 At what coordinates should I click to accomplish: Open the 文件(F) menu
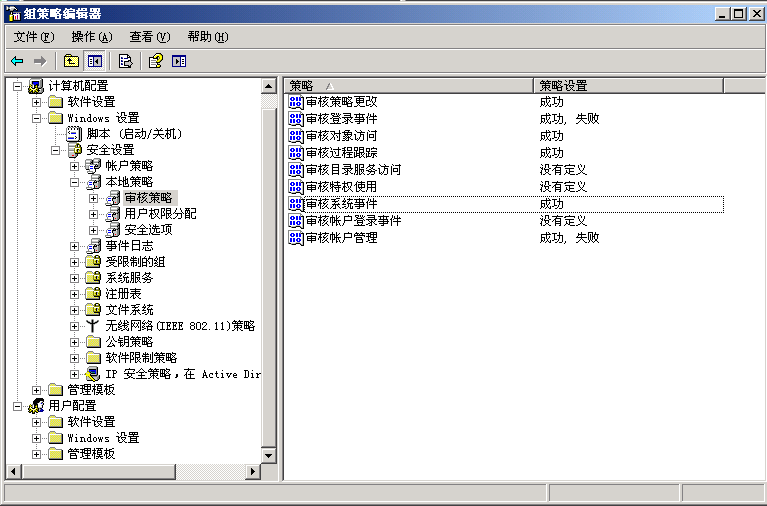(34, 37)
